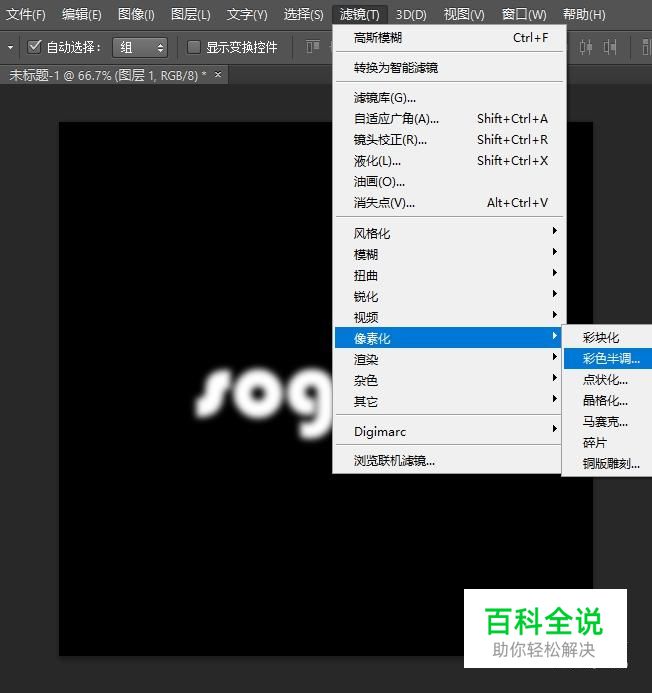The image size is (652, 693).
Task: Toggle the 自动选择 checkbox
Action: click(x=34, y=46)
